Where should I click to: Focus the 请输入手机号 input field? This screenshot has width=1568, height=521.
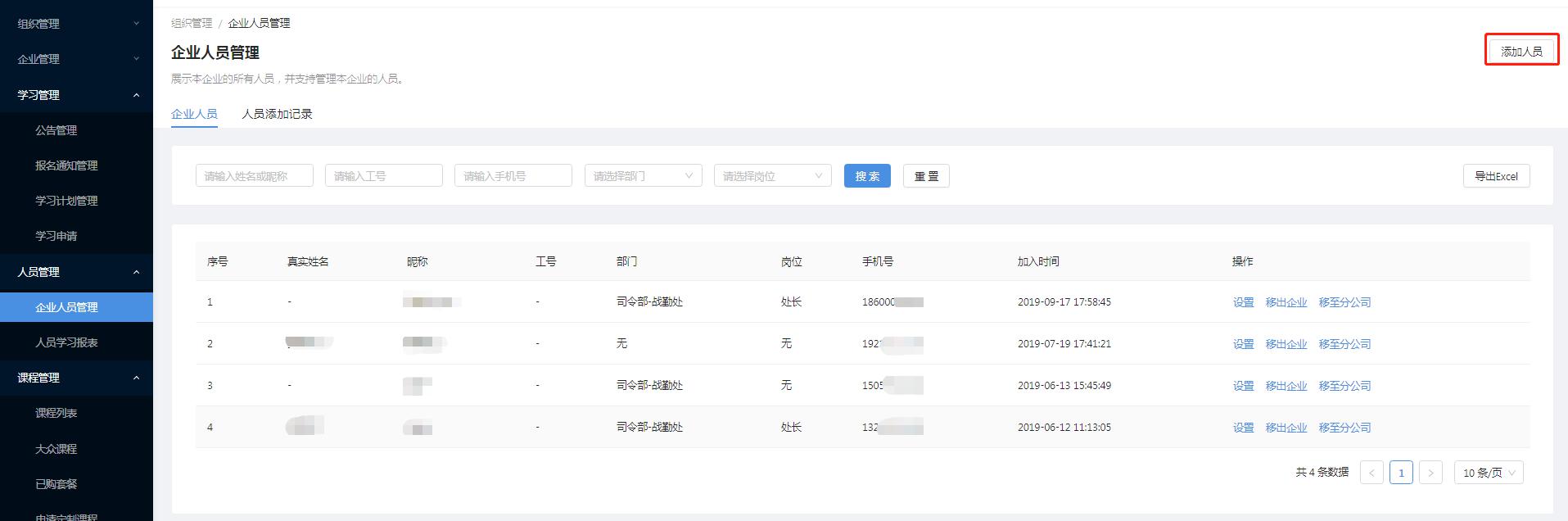tap(513, 175)
